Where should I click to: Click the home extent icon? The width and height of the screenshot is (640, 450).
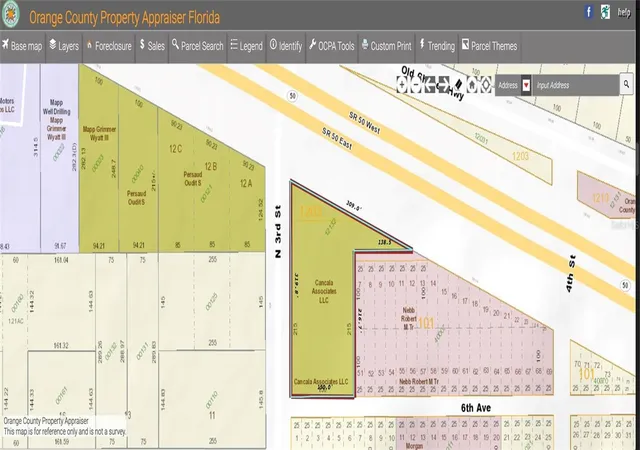(x=471, y=85)
